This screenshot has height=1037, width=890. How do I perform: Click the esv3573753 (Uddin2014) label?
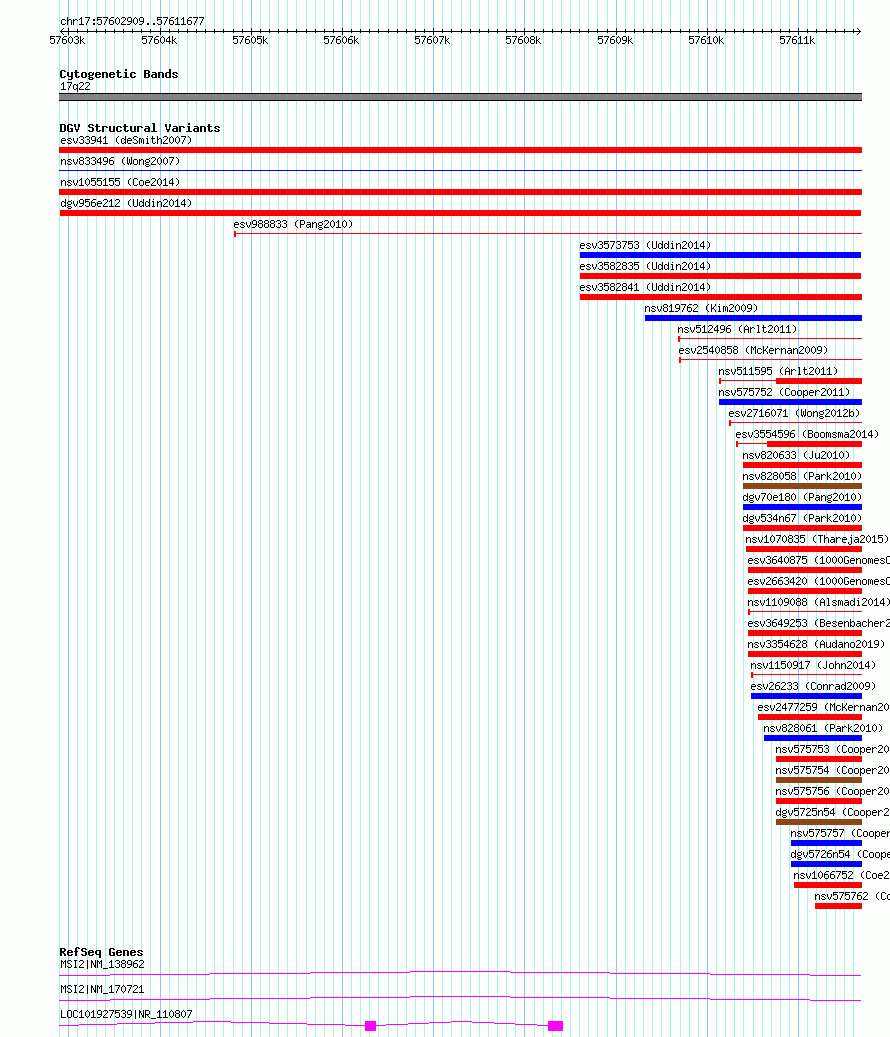645,245
